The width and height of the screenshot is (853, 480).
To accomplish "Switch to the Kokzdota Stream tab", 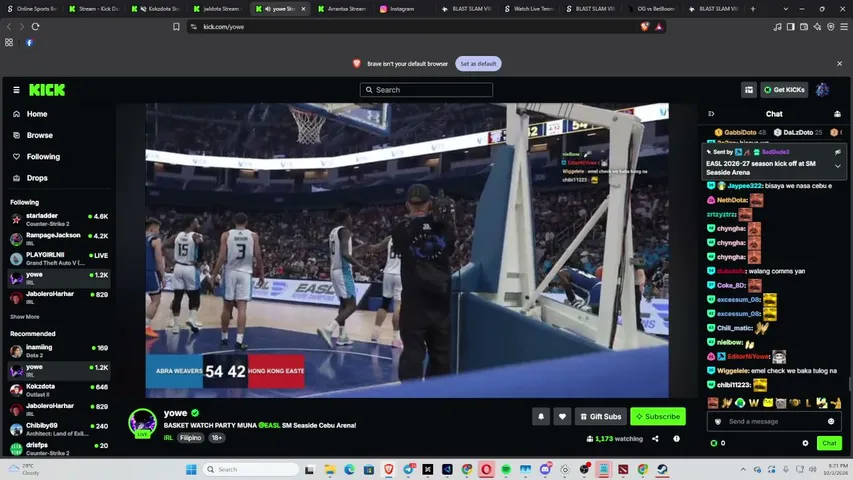I will tap(157, 9).
